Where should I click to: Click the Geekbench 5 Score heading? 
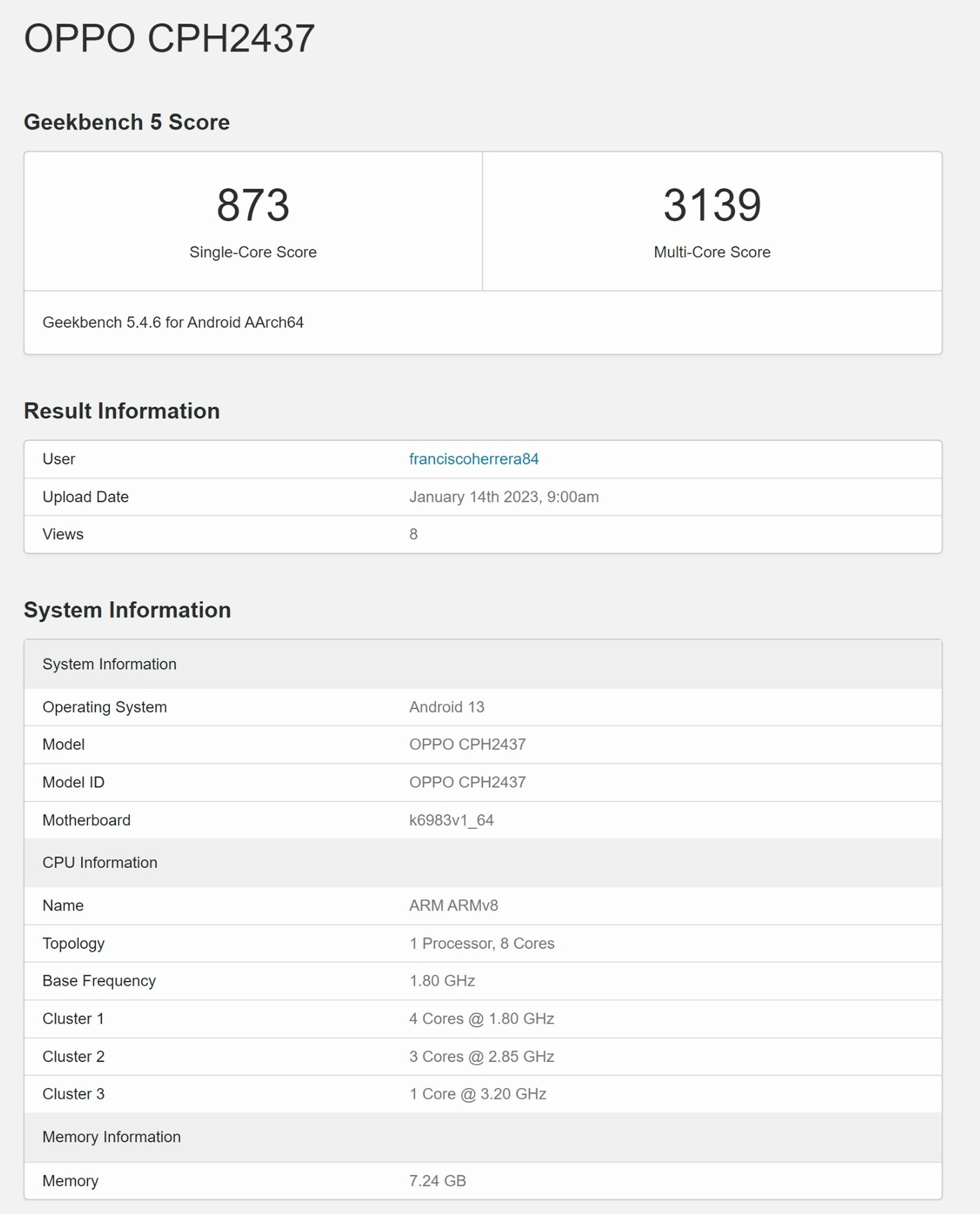tap(127, 122)
